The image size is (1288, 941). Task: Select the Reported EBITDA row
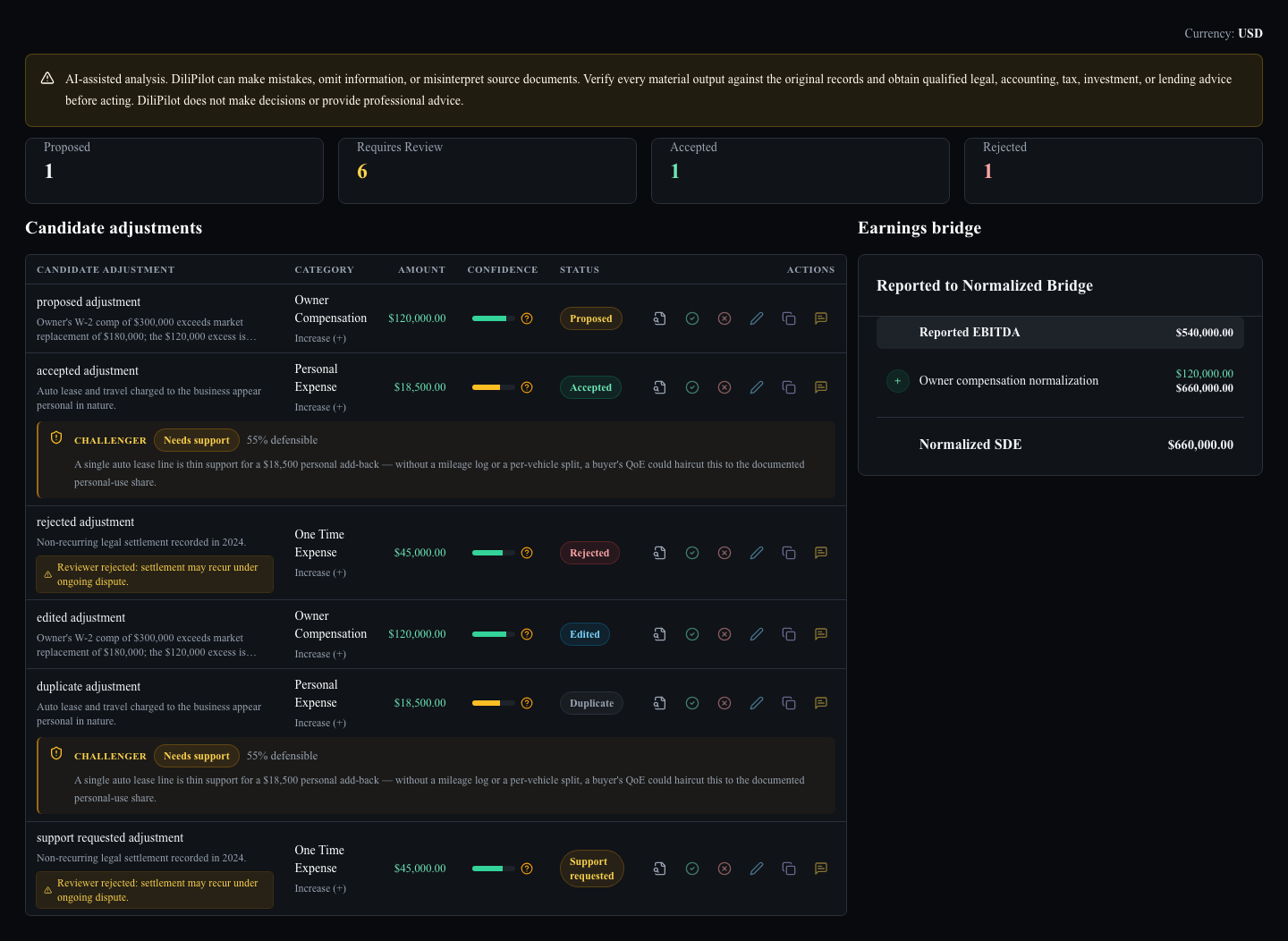point(1060,333)
